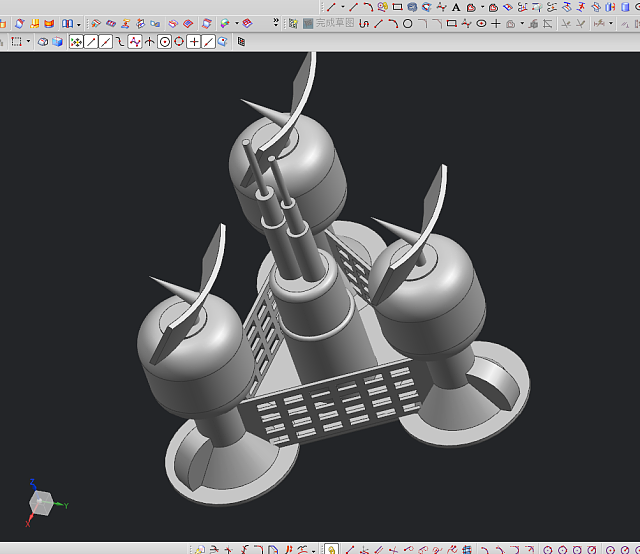This screenshot has height=554, width=640.
Task: Open the dropdown next to the sketch constraints icon
Action: [x=611, y=23]
